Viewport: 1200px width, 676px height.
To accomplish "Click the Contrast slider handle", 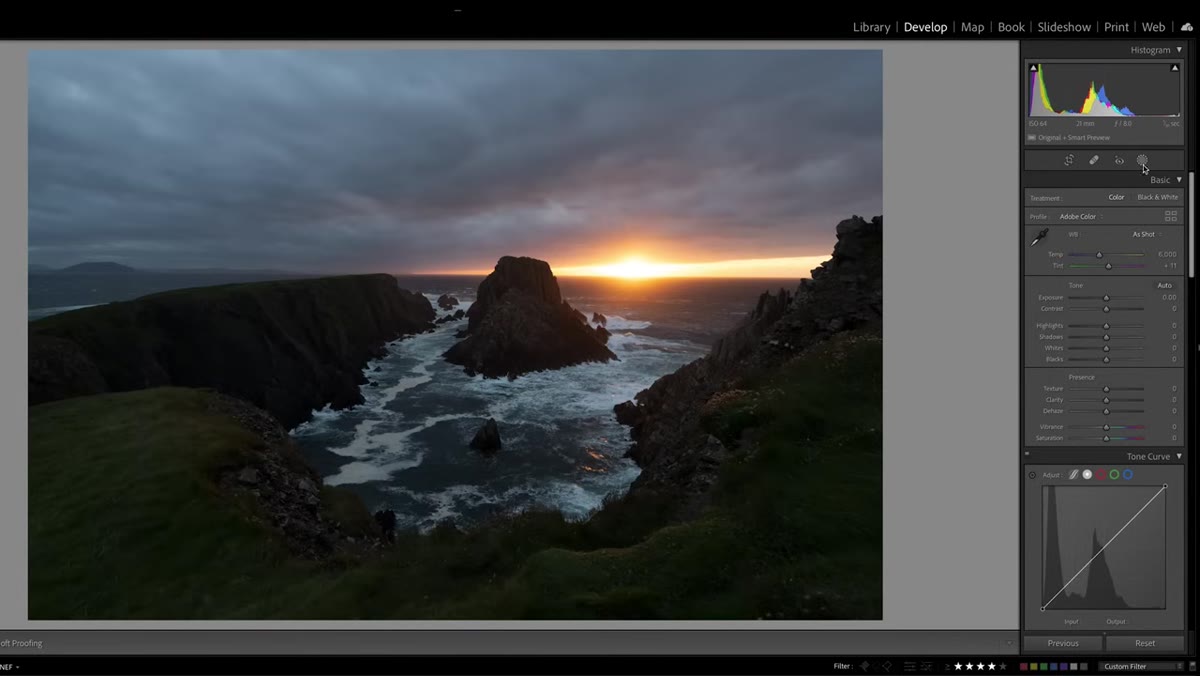I will (1106, 309).
